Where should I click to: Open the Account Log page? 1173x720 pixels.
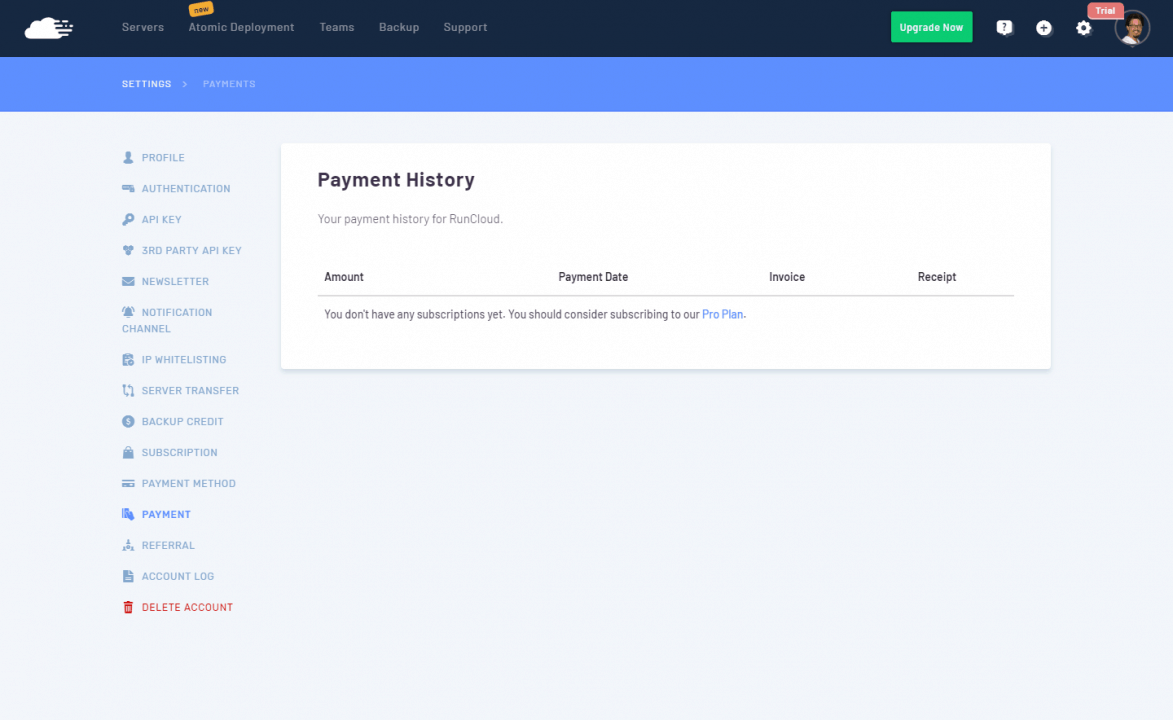click(x=177, y=576)
